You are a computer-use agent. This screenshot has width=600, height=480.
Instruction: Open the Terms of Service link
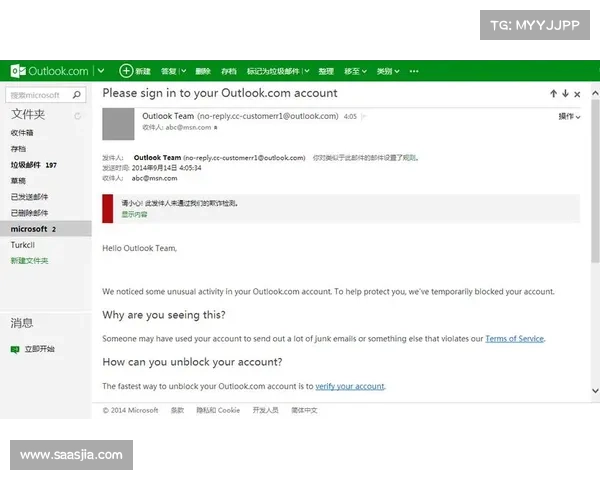click(514, 339)
